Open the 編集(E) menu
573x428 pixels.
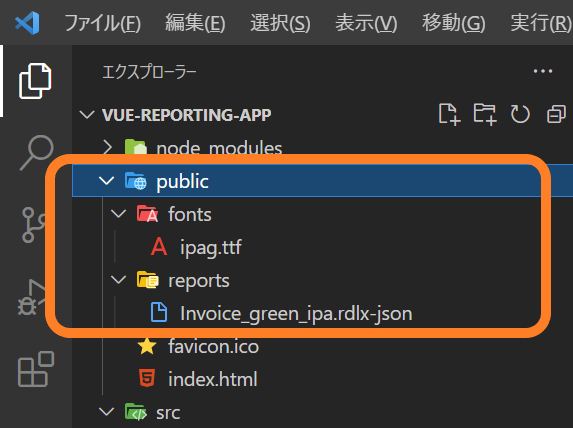point(195,23)
